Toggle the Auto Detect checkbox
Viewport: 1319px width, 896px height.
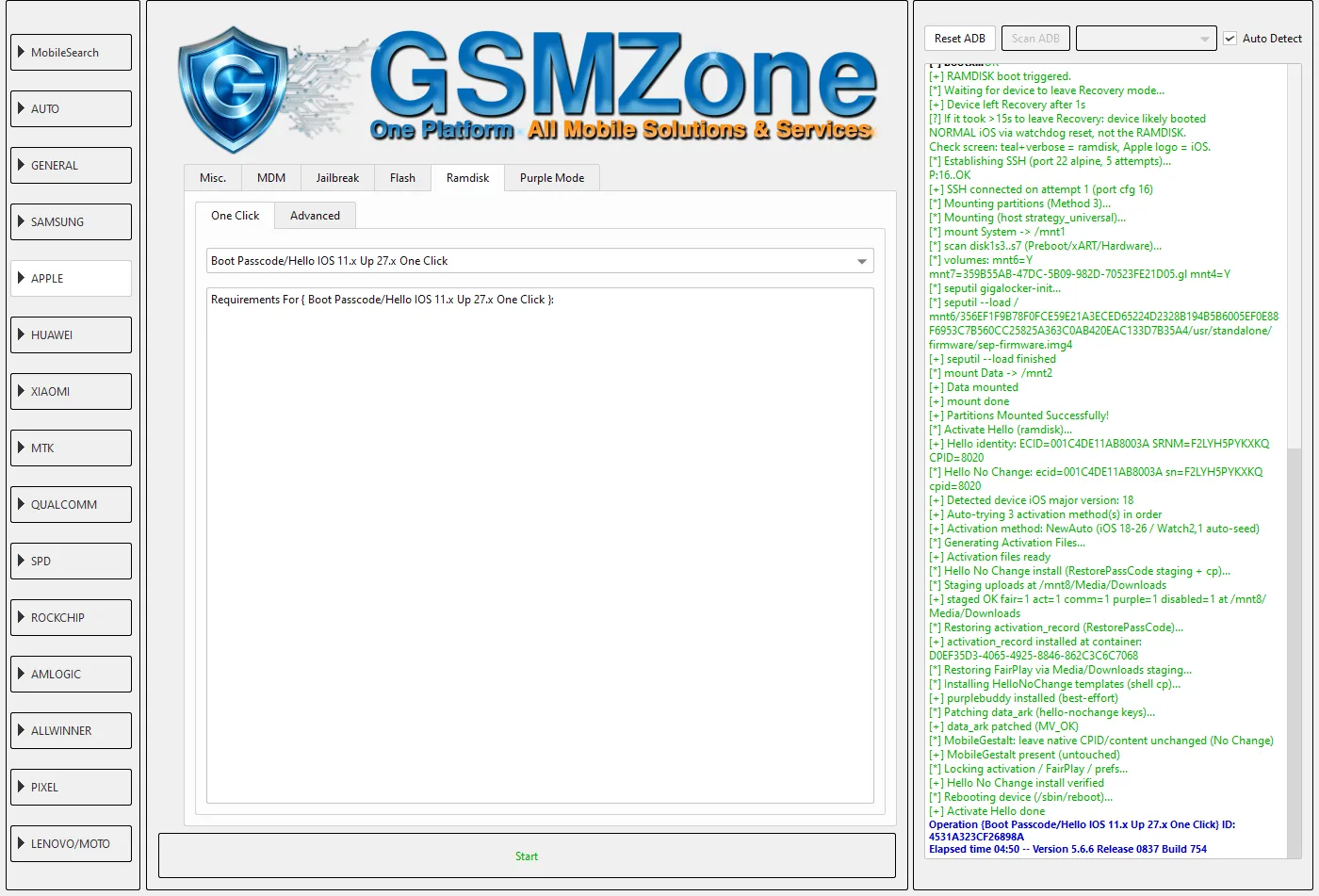[x=1229, y=39]
